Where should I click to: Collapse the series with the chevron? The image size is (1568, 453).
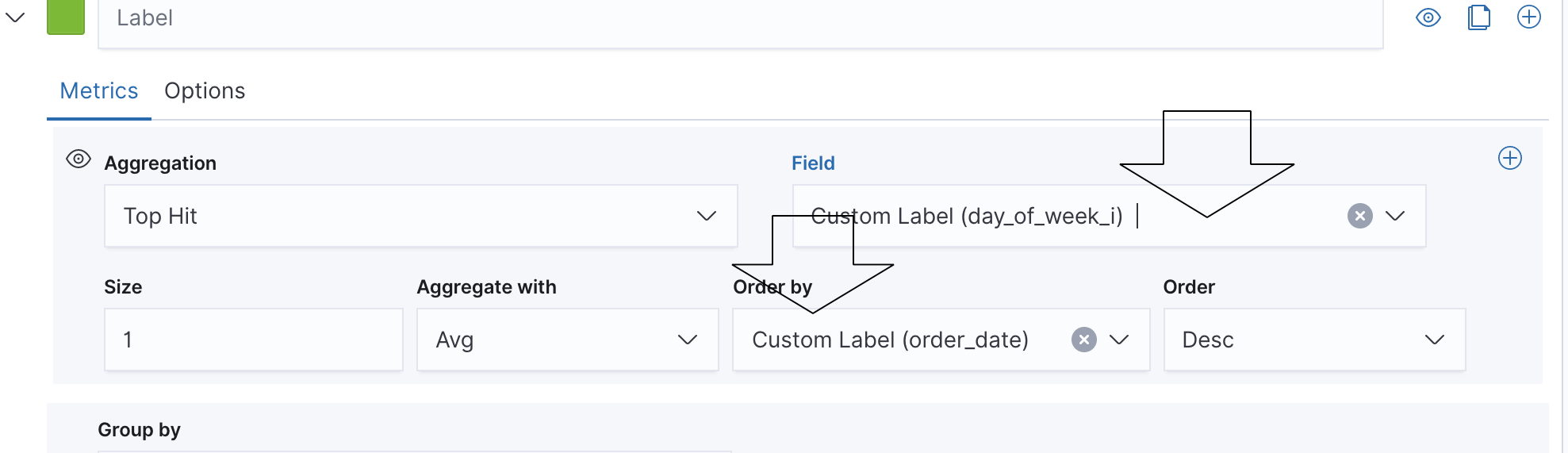click(x=15, y=17)
